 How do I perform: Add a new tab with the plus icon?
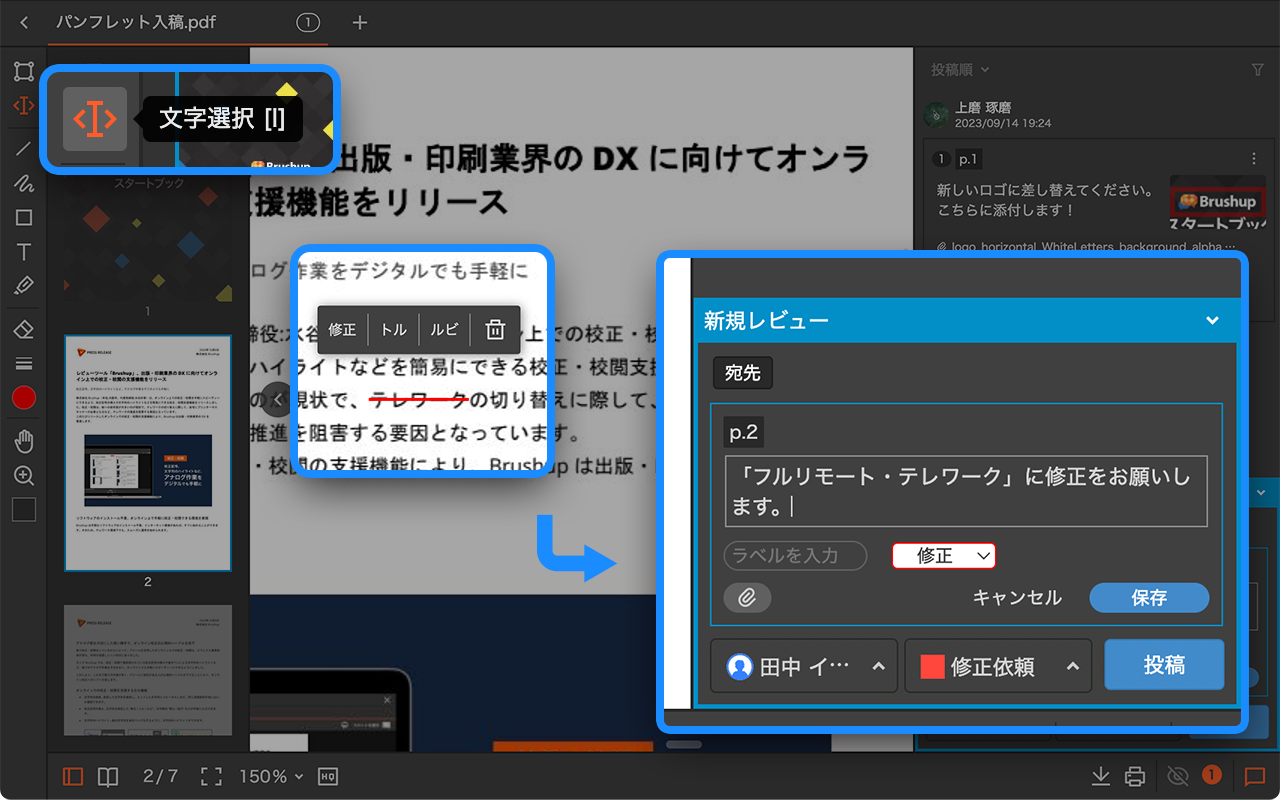point(360,22)
